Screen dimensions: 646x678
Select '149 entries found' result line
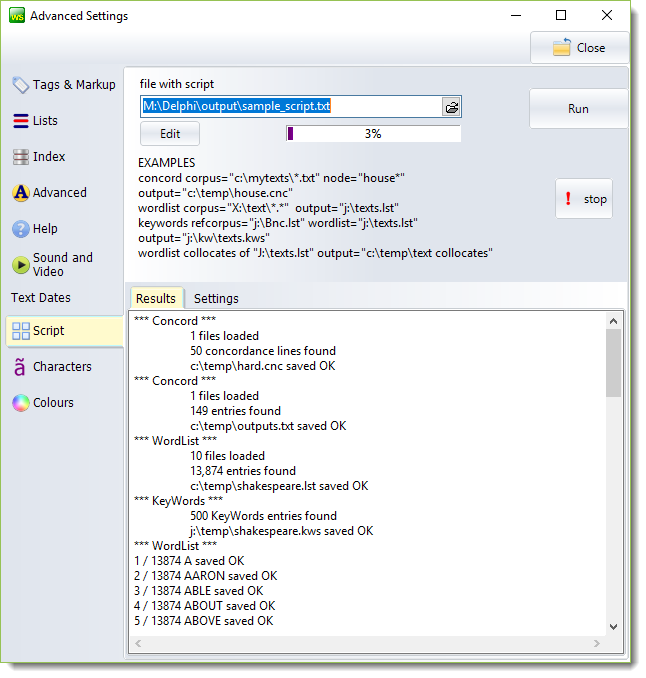(x=235, y=411)
